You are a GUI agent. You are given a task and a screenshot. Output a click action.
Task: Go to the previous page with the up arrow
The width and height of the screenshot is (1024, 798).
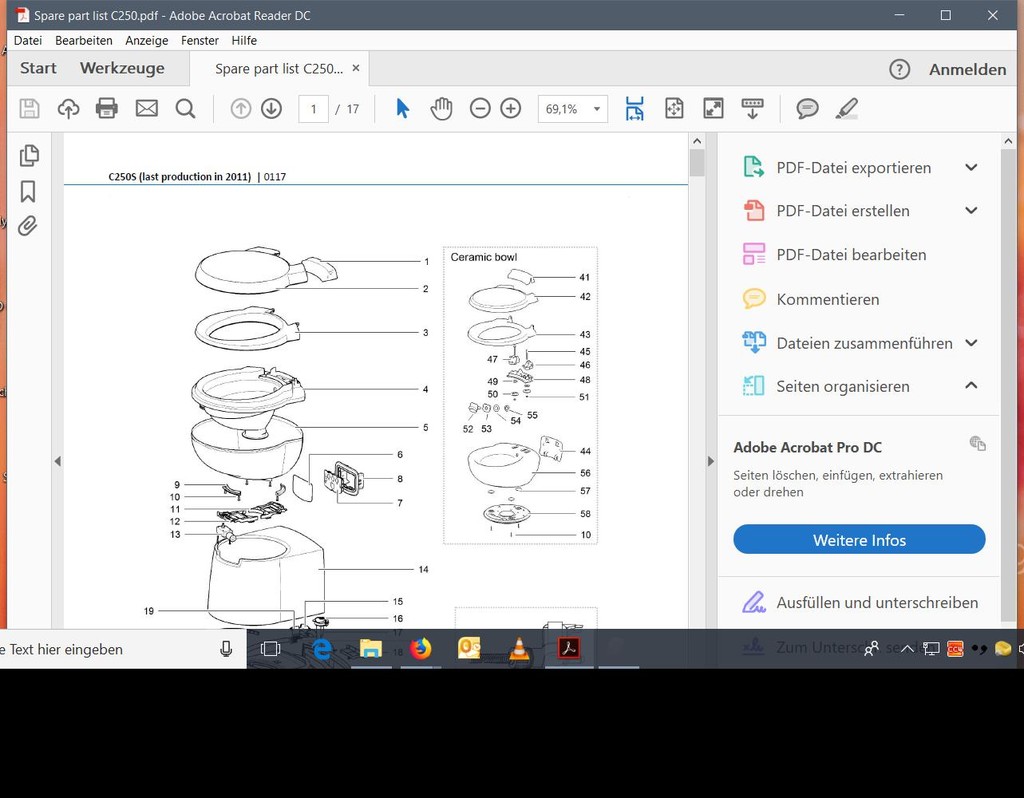241,108
